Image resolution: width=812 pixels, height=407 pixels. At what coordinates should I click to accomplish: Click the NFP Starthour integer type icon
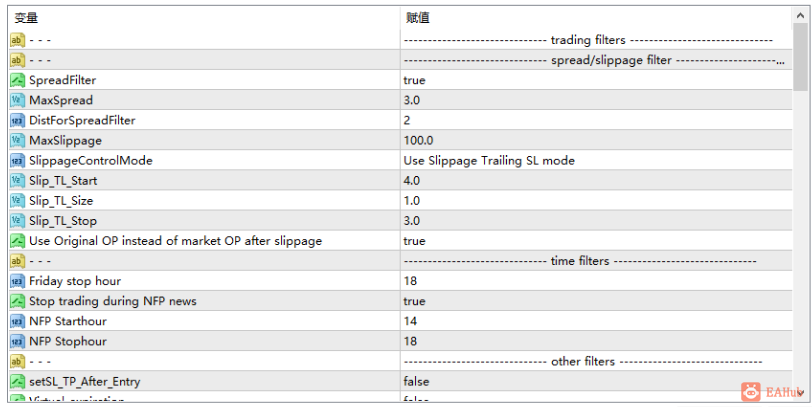coord(17,322)
